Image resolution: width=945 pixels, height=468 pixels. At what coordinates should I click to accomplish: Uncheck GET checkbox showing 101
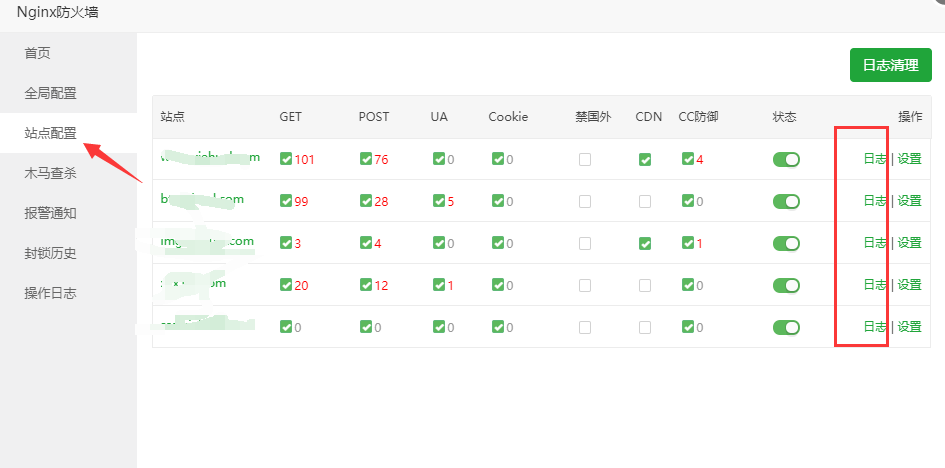286,159
